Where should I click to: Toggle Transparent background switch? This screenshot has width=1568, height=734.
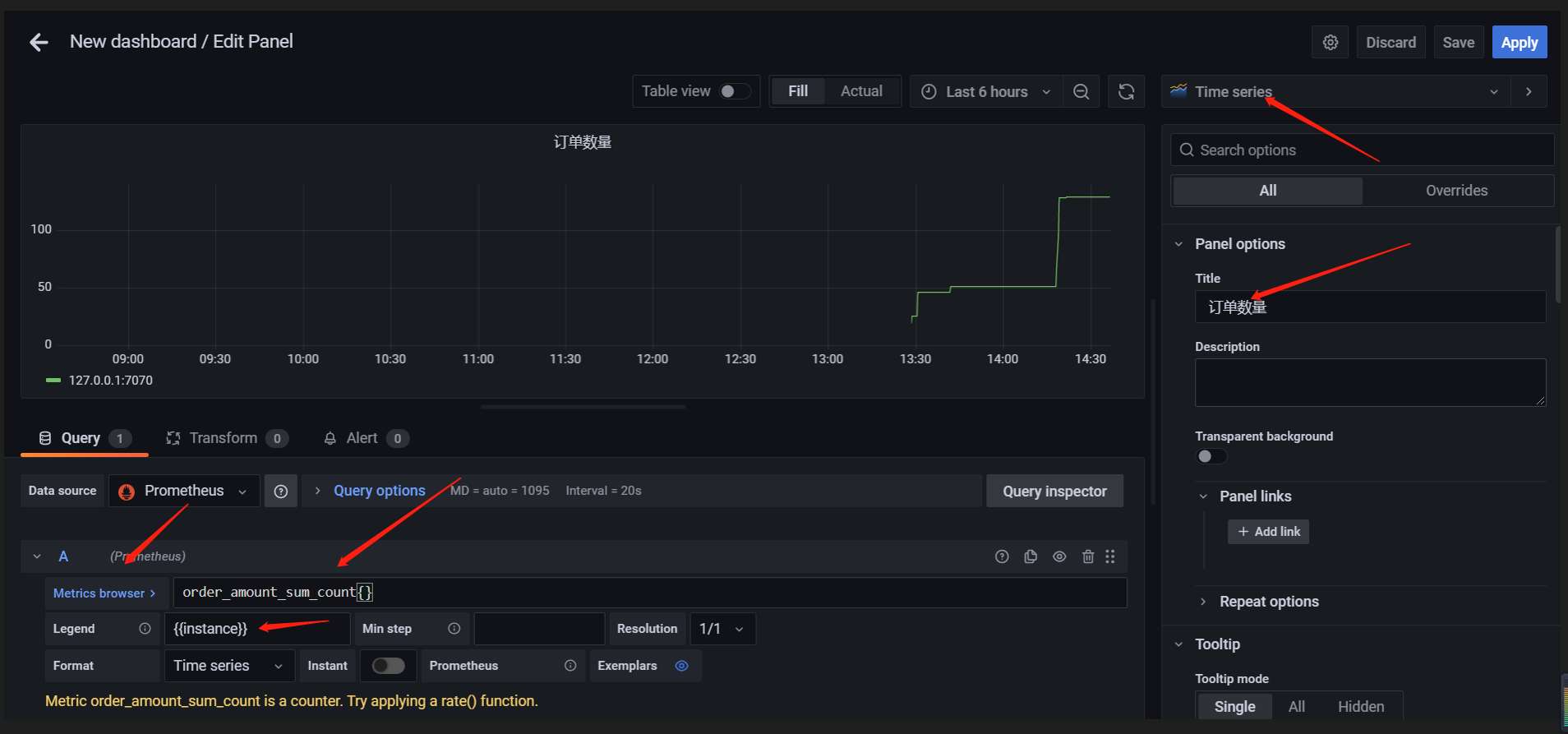[x=1211, y=456]
